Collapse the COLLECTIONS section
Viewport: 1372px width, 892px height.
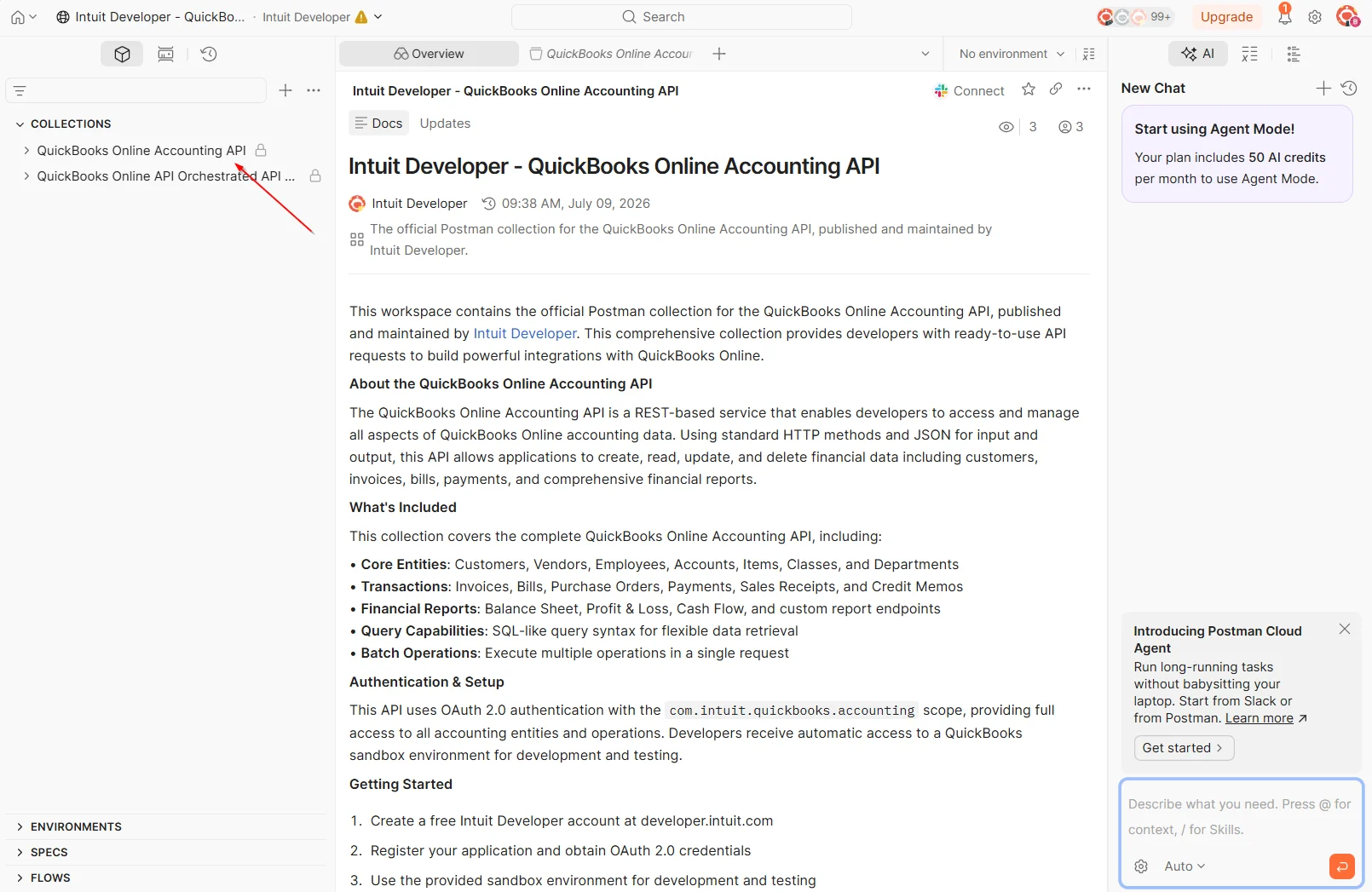(20, 124)
